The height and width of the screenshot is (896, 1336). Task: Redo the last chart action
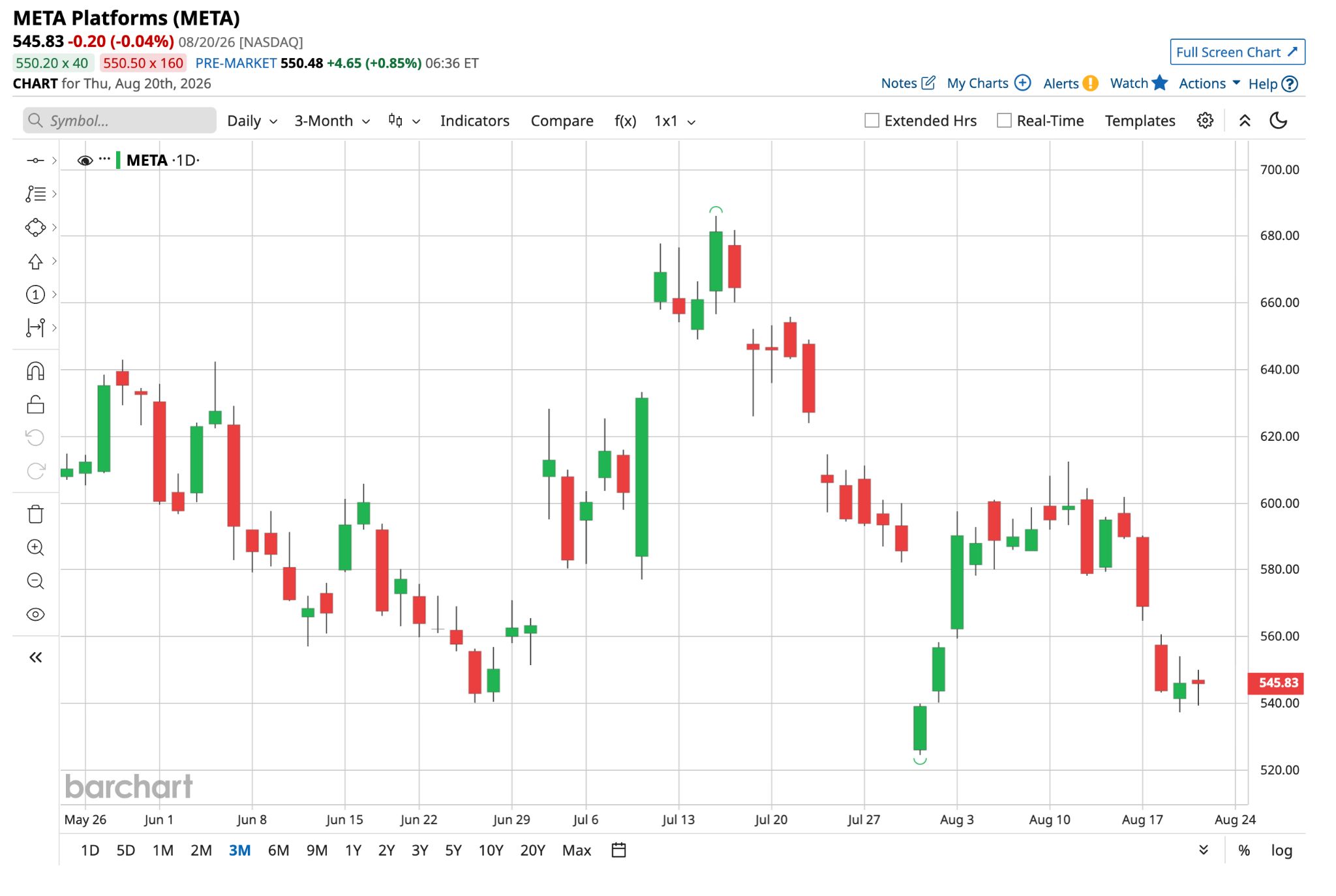(x=35, y=471)
